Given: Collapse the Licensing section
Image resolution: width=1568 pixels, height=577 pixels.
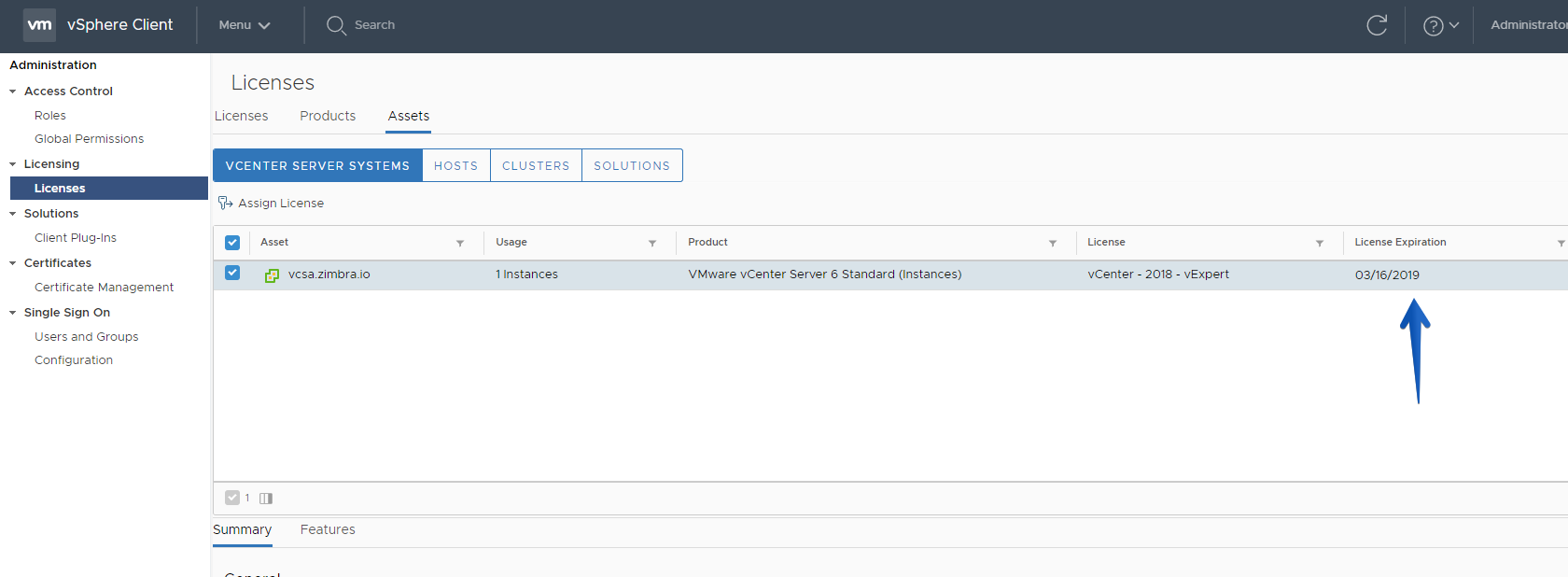Looking at the screenshot, I should coord(13,164).
